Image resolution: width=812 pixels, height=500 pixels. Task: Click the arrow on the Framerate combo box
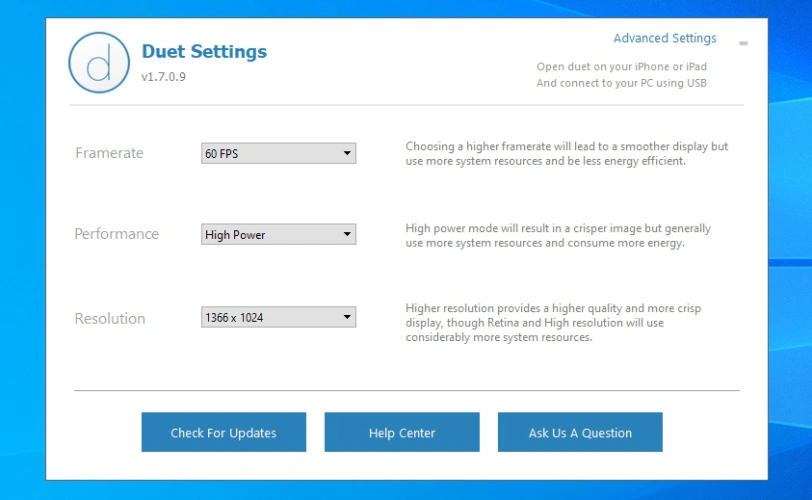pos(347,154)
